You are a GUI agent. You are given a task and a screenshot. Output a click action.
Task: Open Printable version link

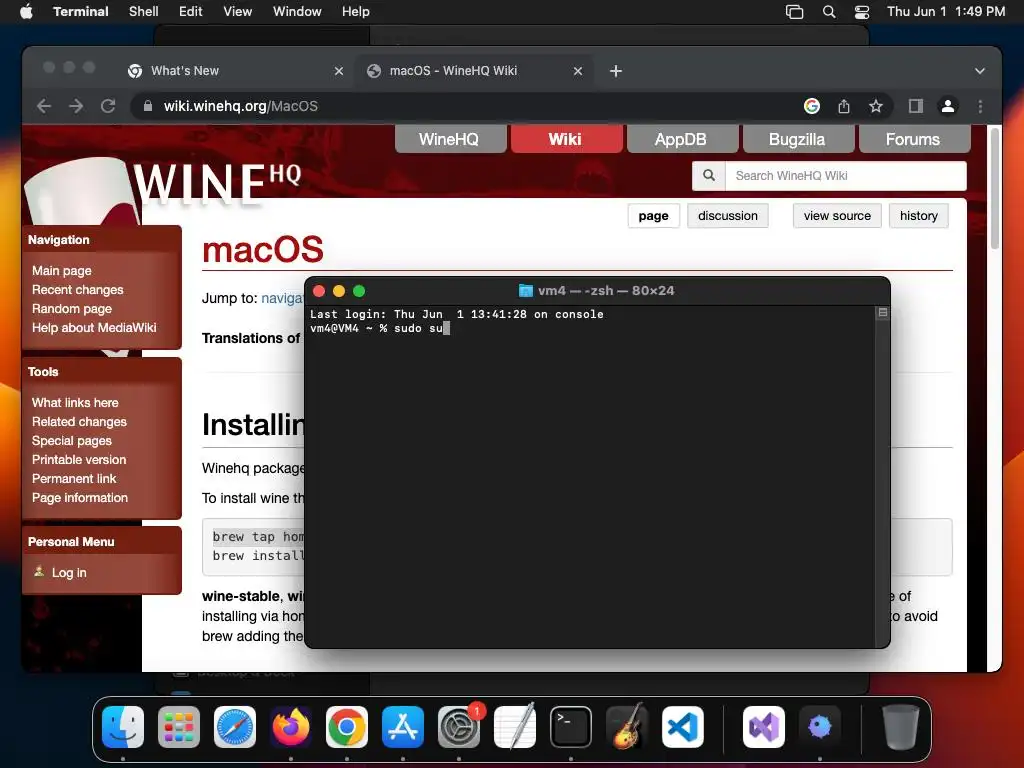pos(79,459)
